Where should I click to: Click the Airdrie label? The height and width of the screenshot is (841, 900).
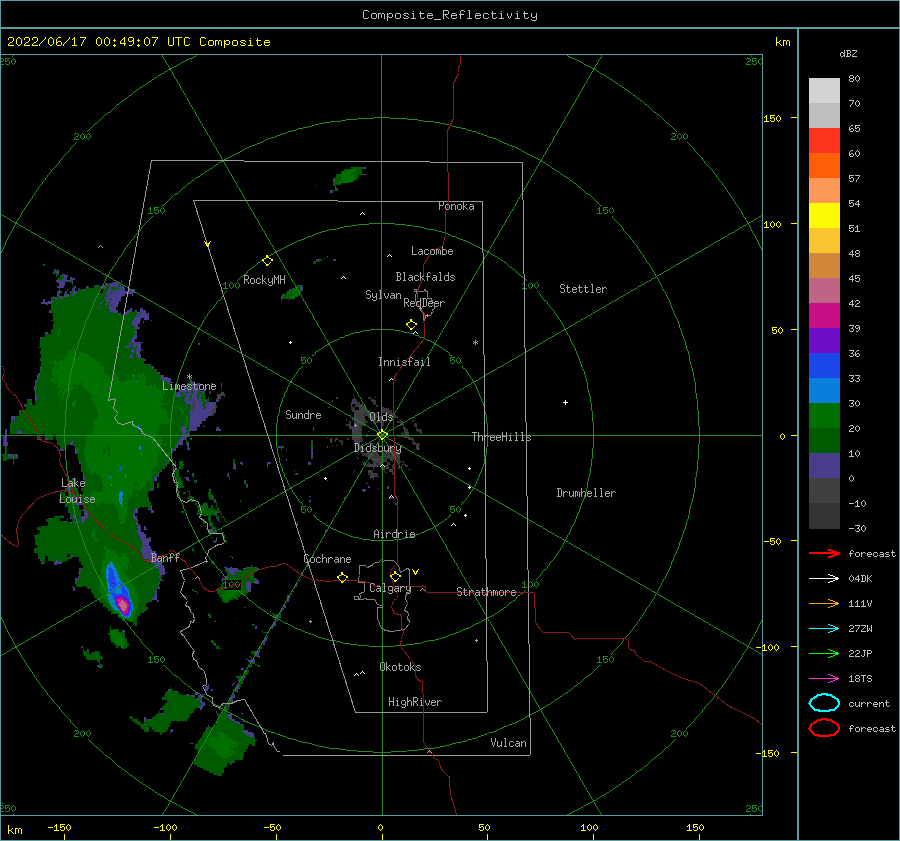click(x=394, y=534)
